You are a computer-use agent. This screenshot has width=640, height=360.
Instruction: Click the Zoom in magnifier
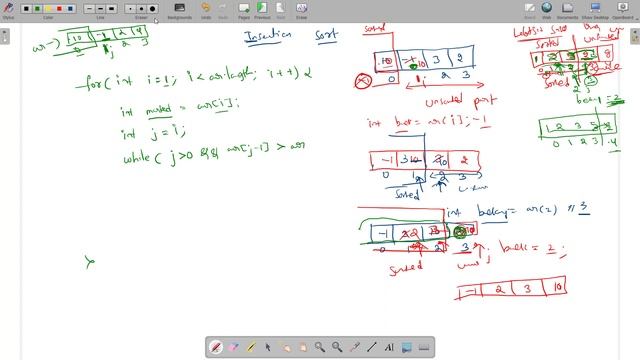pyautogui.click(x=320, y=347)
